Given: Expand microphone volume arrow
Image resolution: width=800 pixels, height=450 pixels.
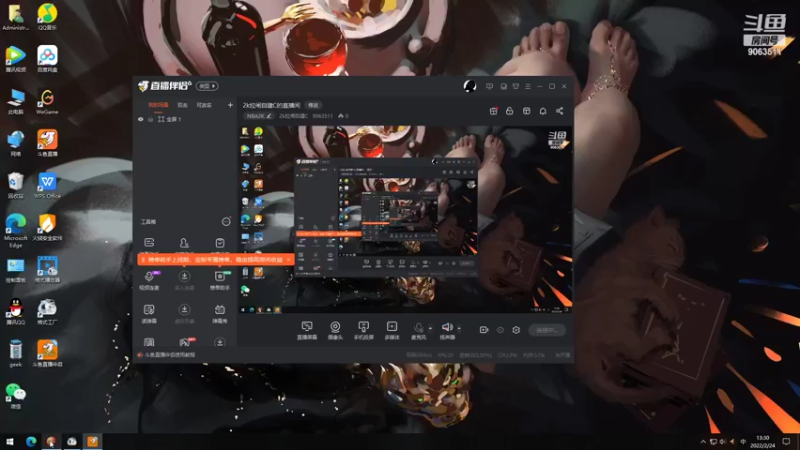Looking at the screenshot, I should click(430, 328).
